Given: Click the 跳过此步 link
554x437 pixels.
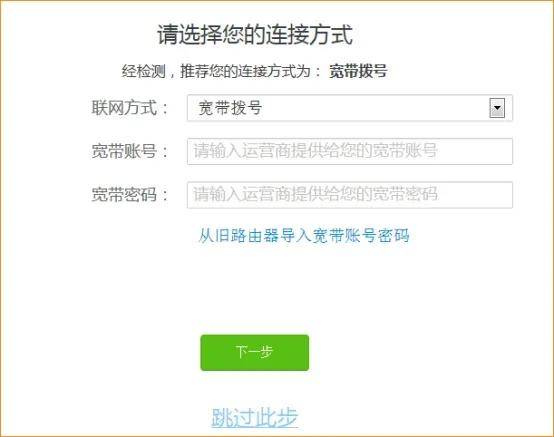Looking at the screenshot, I should [x=254, y=418].
